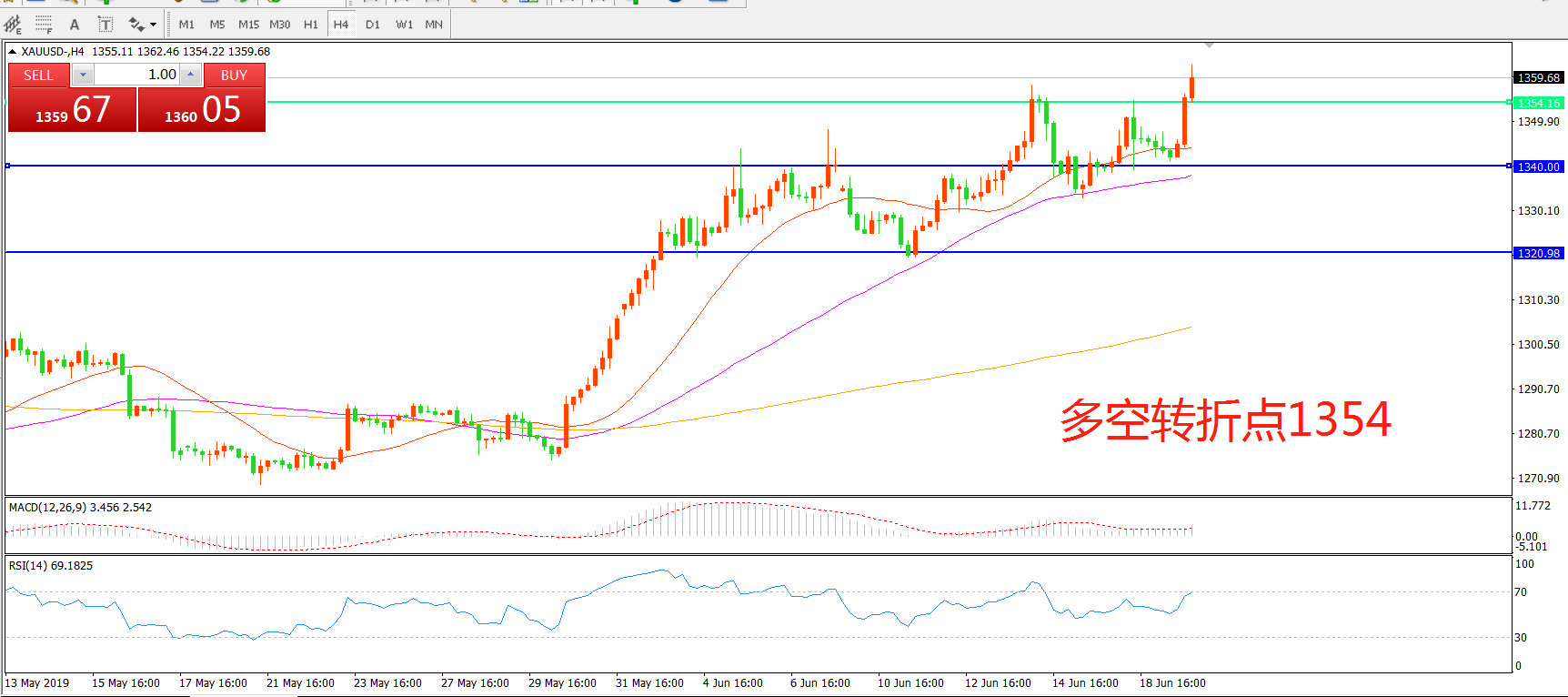Switch chart to M15 timeframe
This screenshot has width=1568, height=697.
point(248,25)
